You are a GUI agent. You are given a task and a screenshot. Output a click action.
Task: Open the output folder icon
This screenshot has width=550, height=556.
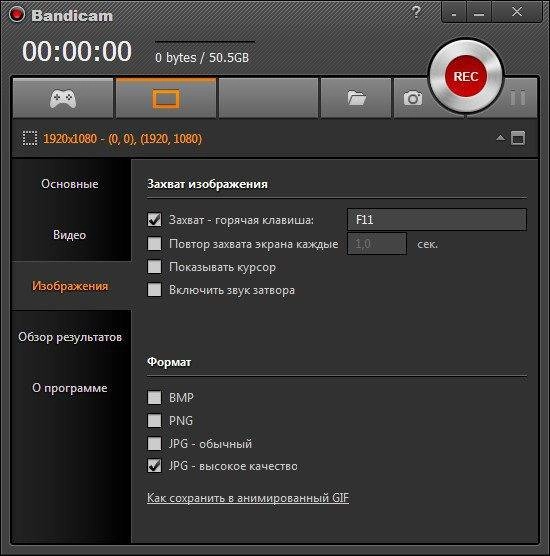(x=356, y=98)
